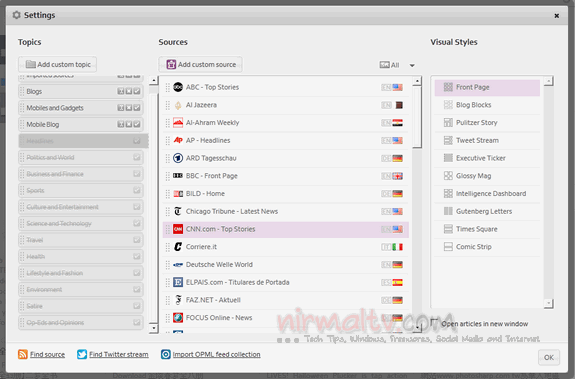575x379 pixels.
Task: Select the Tweet Stream visual style
Action: coord(487,140)
